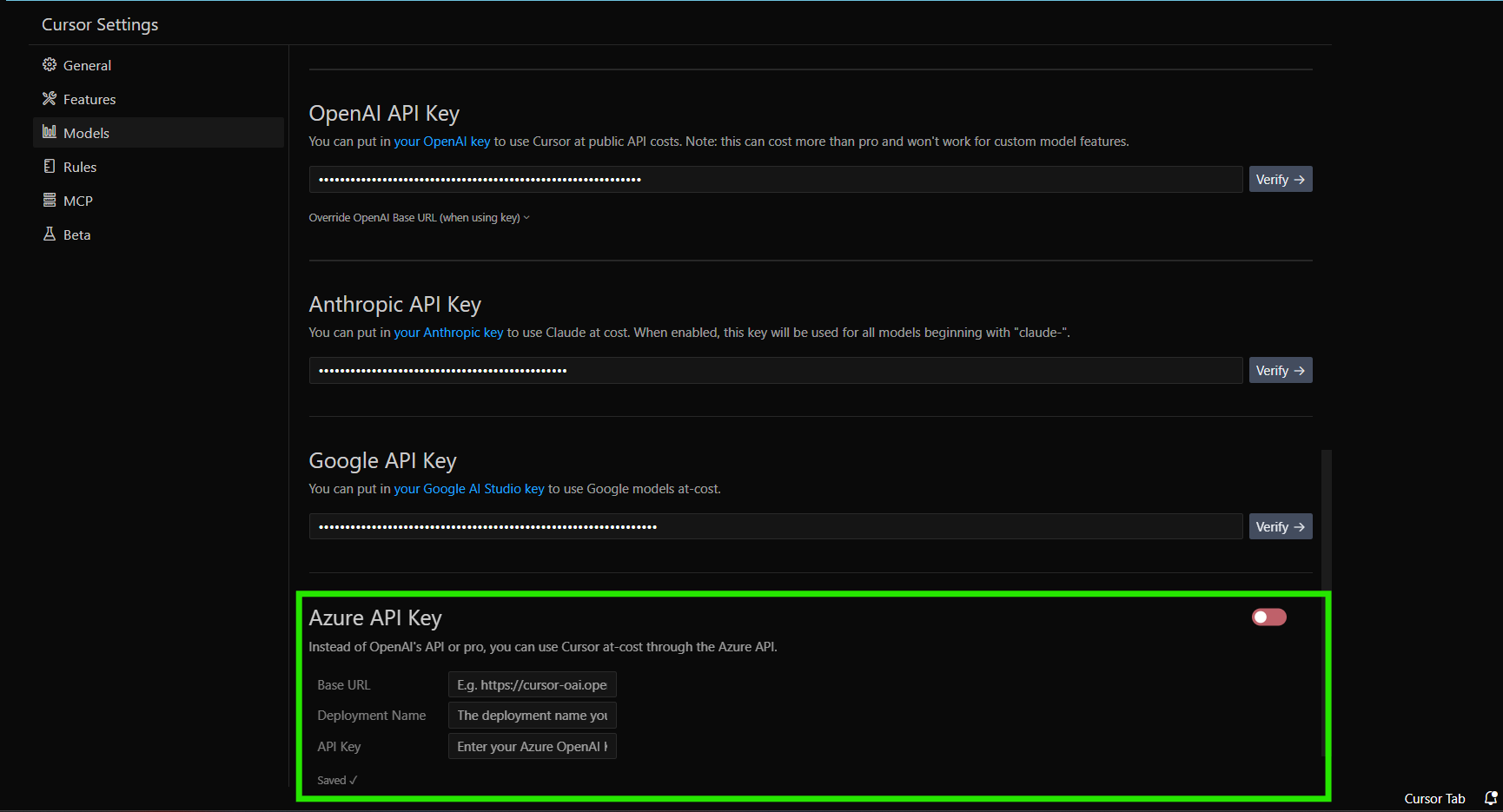Click the 'Deployment Name' label

[x=372, y=716]
